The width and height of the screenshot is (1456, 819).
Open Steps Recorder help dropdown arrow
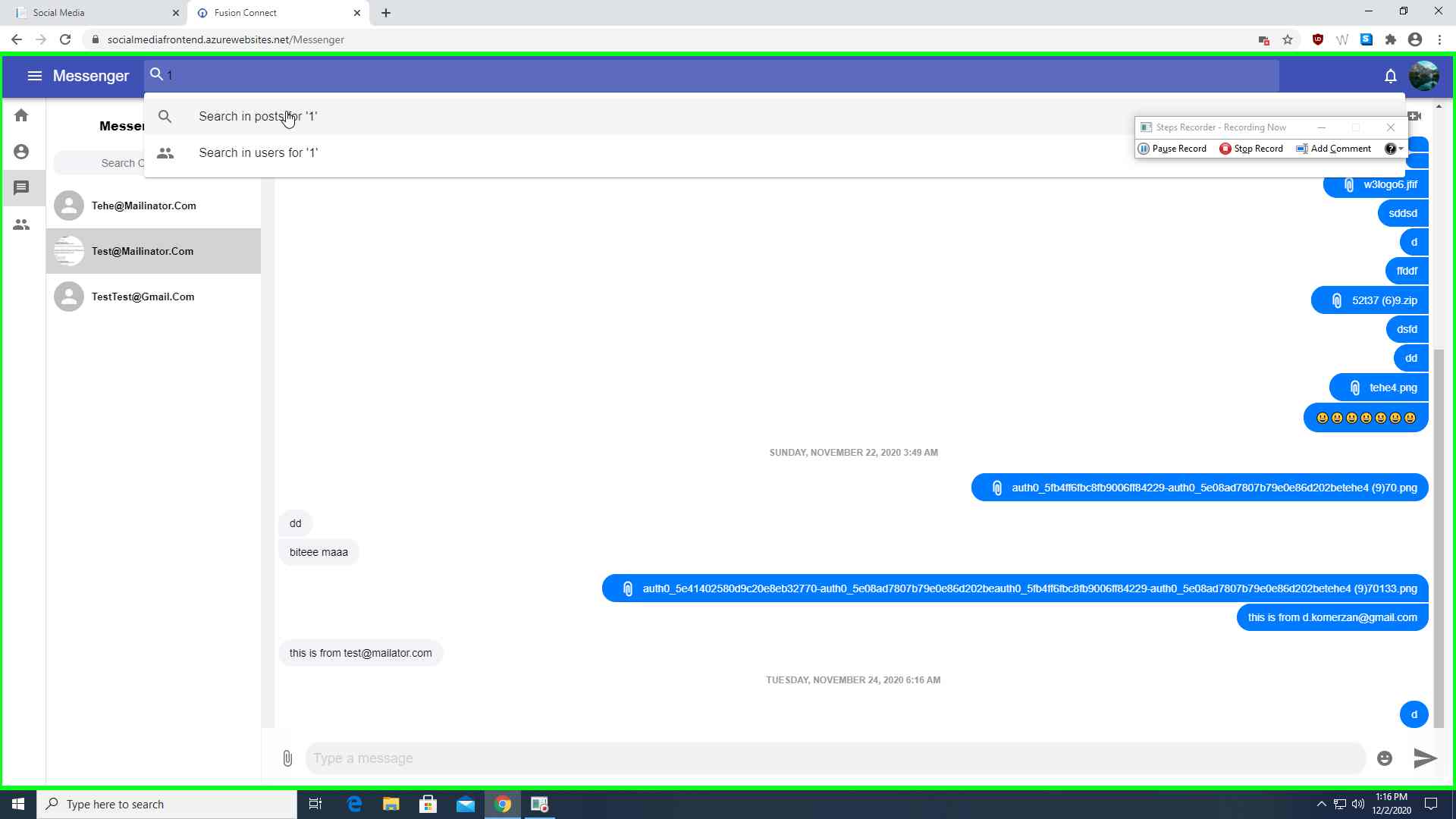pos(1401,149)
